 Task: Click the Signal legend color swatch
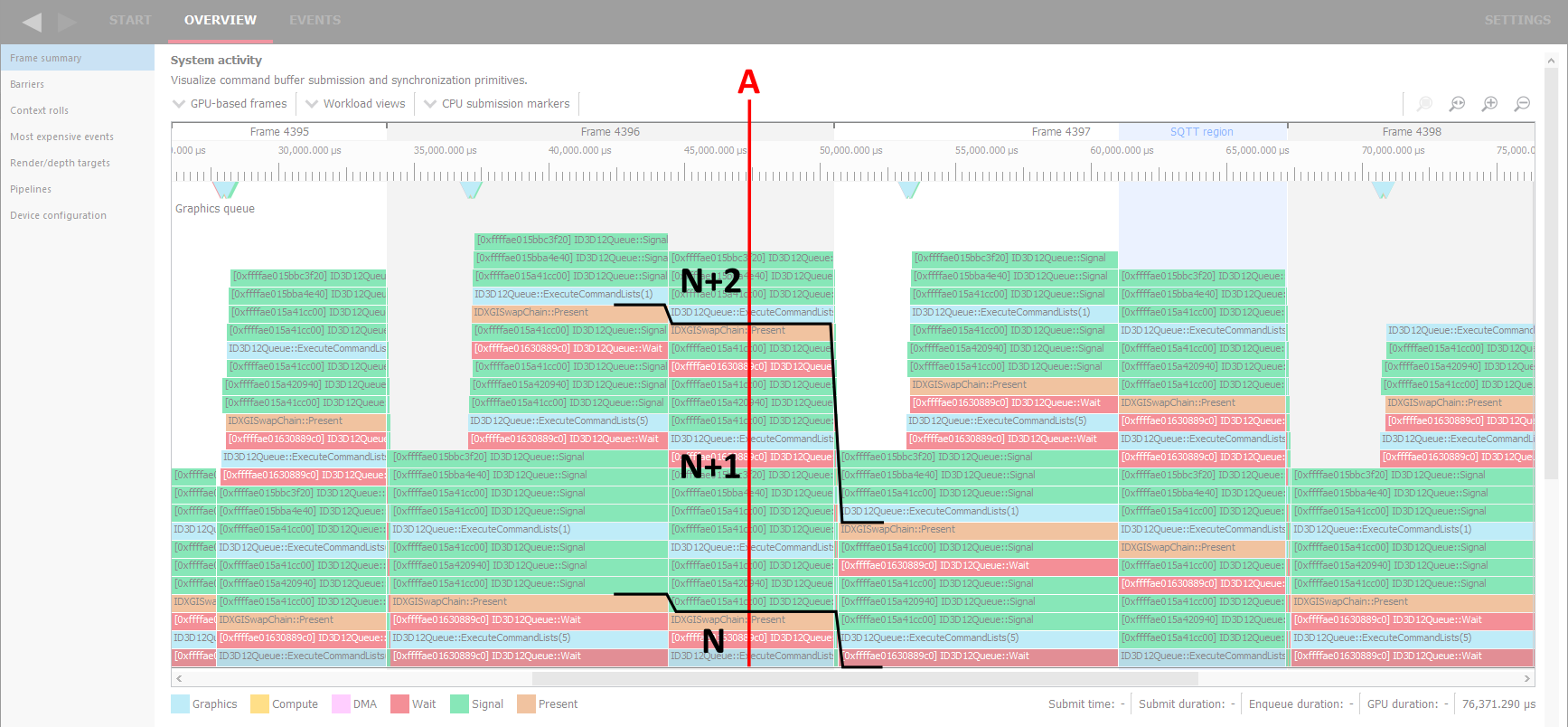pyautogui.click(x=459, y=703)
